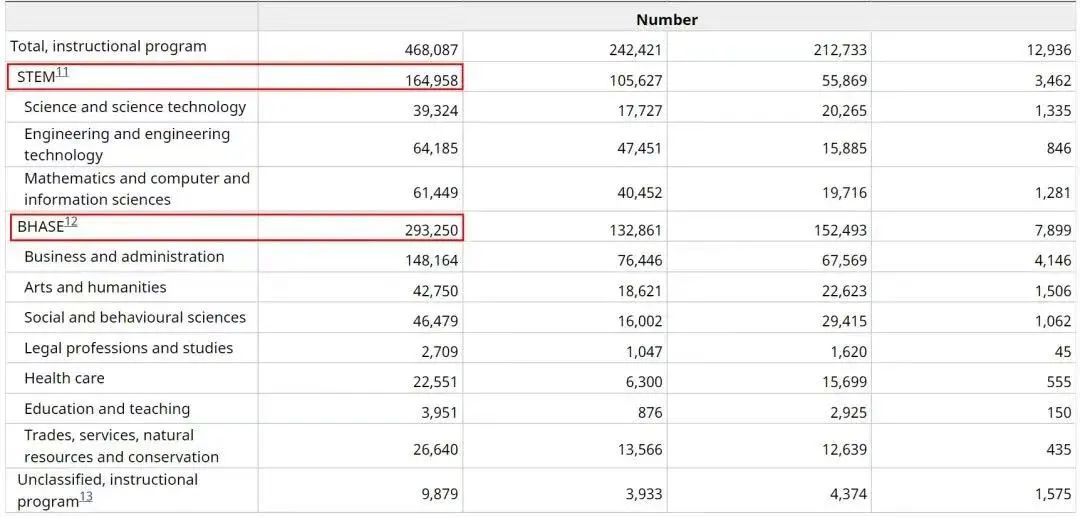The width and height of the screenshot is (1080, 518).
Task: Click the cell showing 148,164
Action: pyautogui.click(x=432, y=260)
